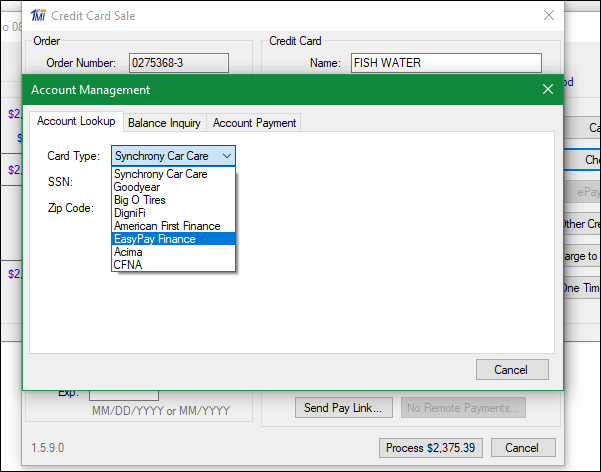Screen dimensions: 601x472
Task: Switch to the Account Lookup tab
Action: 76,121
